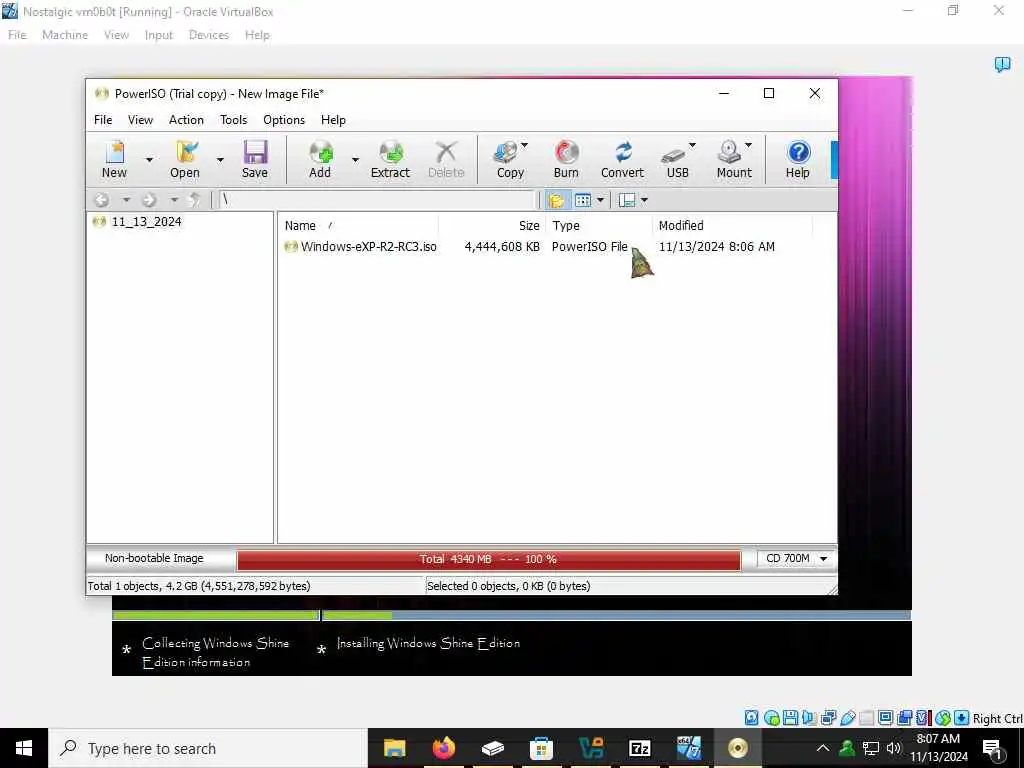
Task: Click the Save floppy disk icon
Action: pyautogui.click(x=255, y=152)
